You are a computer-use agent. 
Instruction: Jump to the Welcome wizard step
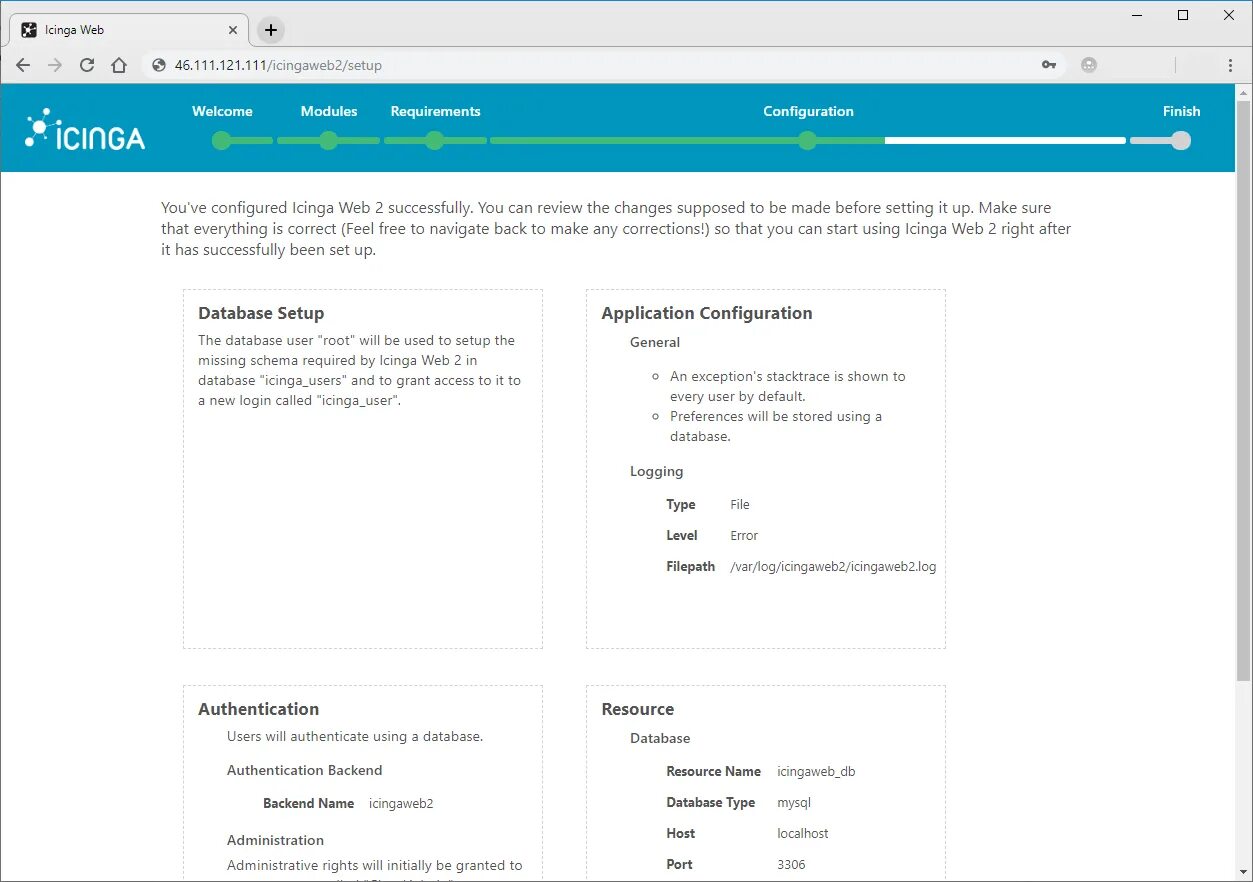point(222,111)
